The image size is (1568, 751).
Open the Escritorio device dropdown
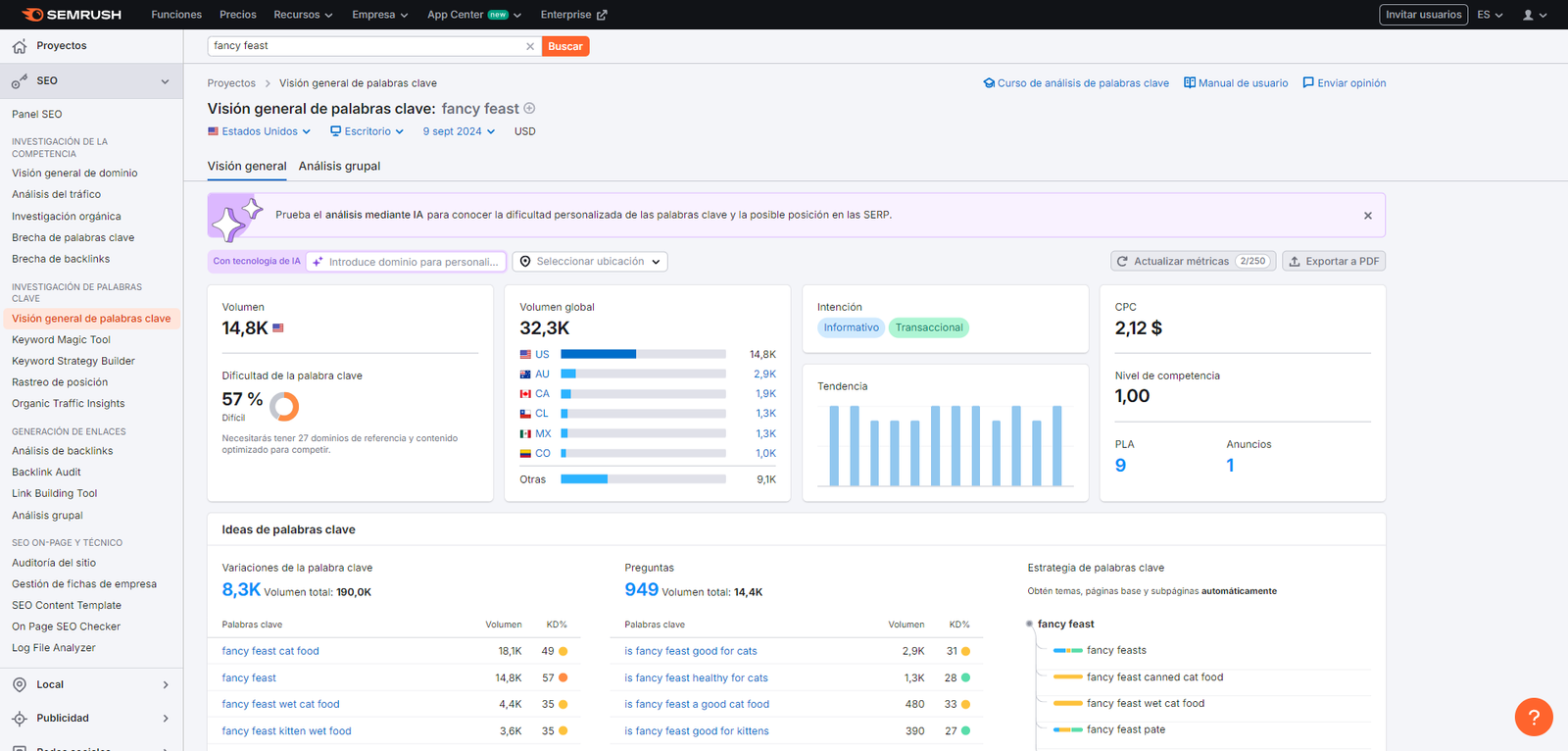(367, 131)
